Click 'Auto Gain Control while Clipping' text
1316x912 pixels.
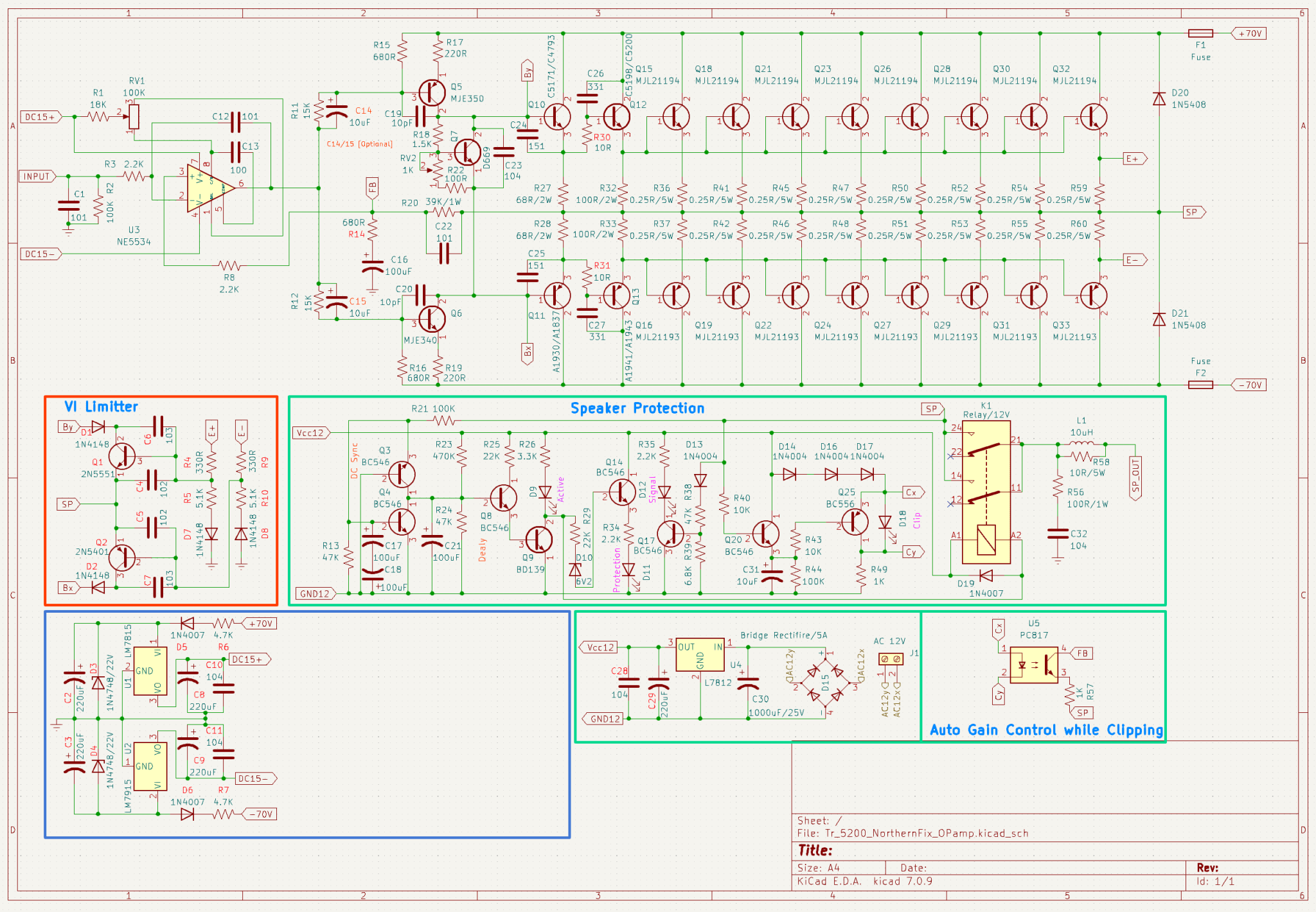(1046, 730)
